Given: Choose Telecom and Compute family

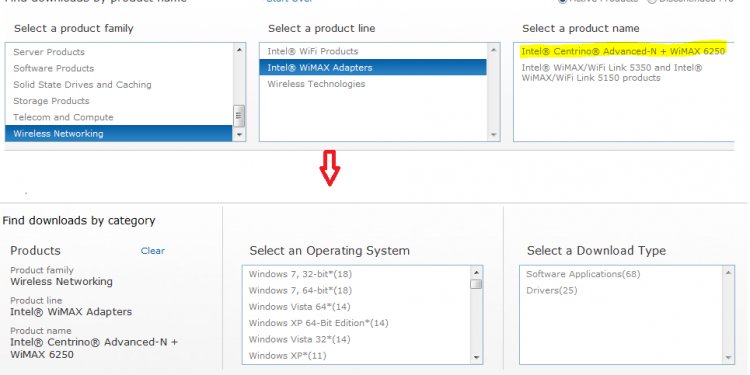Looking at the screenshot, I should (x=119, y=117).
